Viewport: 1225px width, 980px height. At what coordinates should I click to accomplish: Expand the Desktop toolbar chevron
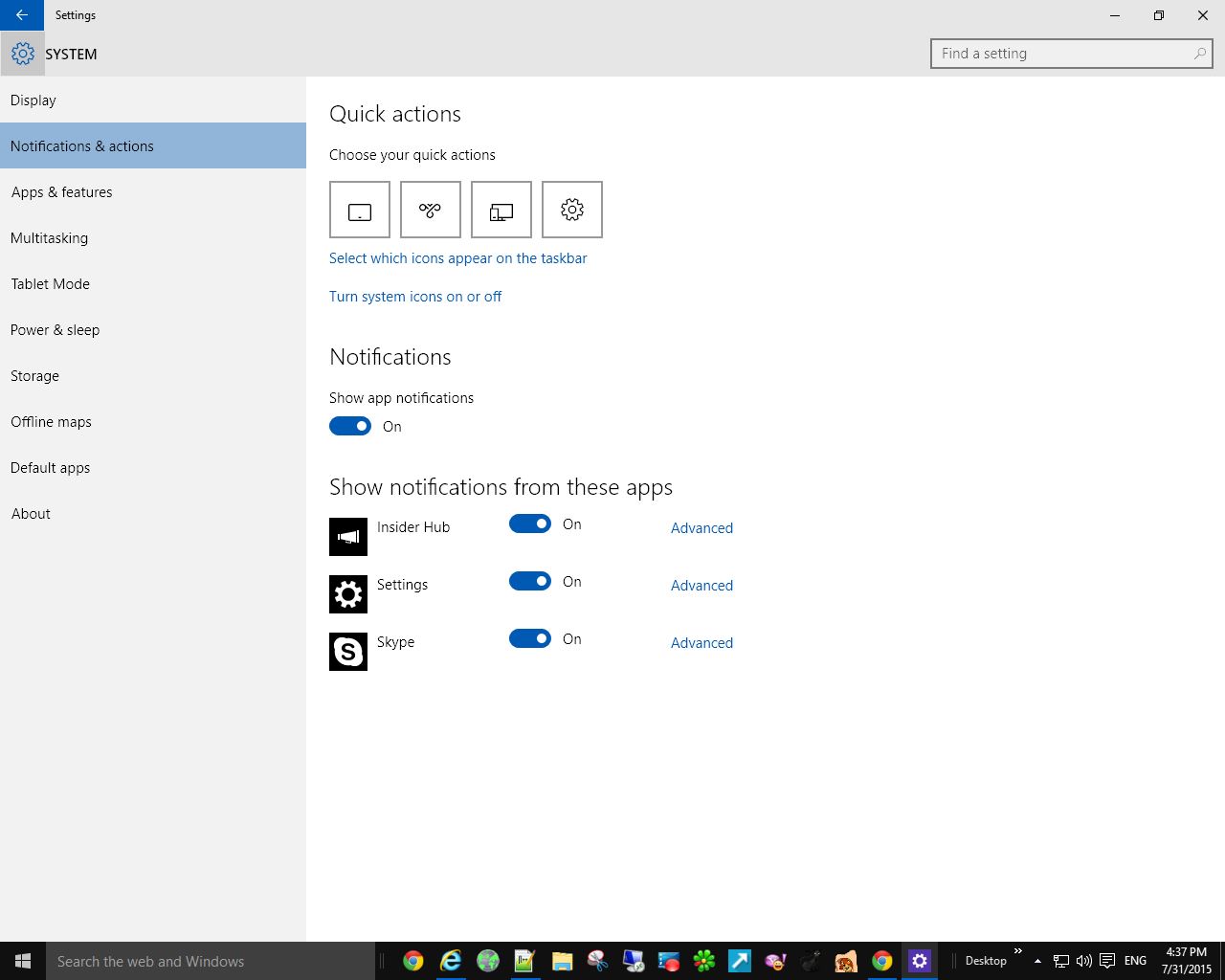1018,952
